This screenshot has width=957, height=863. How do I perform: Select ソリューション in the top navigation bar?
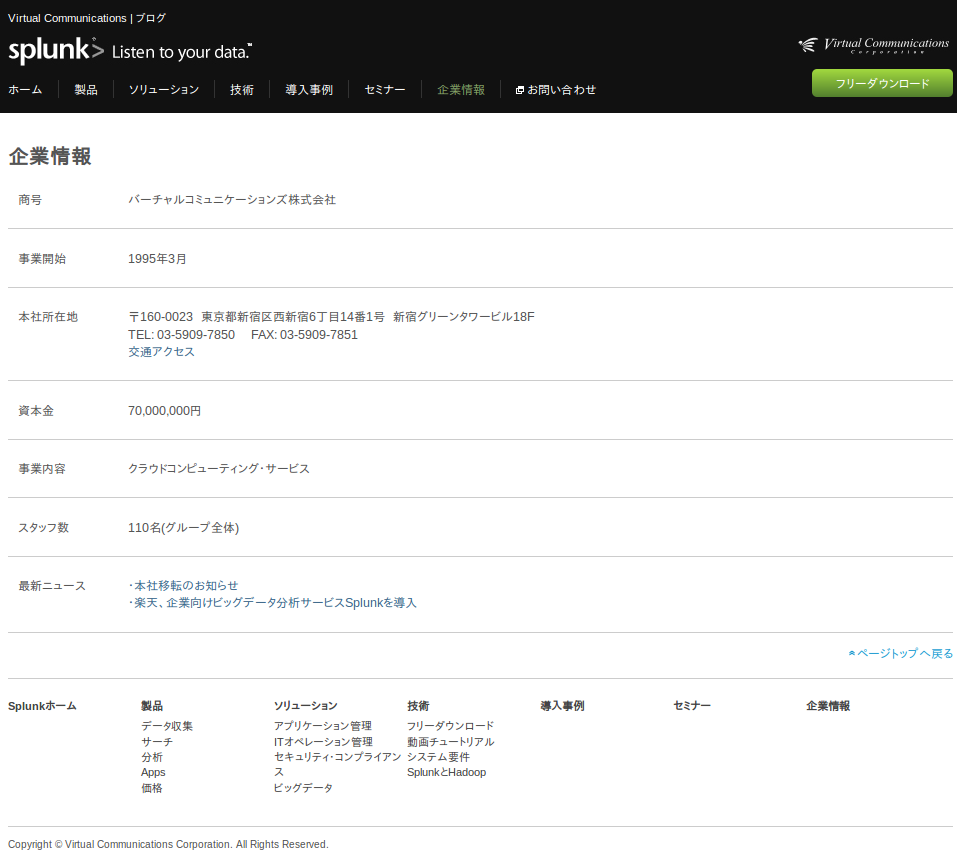[x=164, y=90]
